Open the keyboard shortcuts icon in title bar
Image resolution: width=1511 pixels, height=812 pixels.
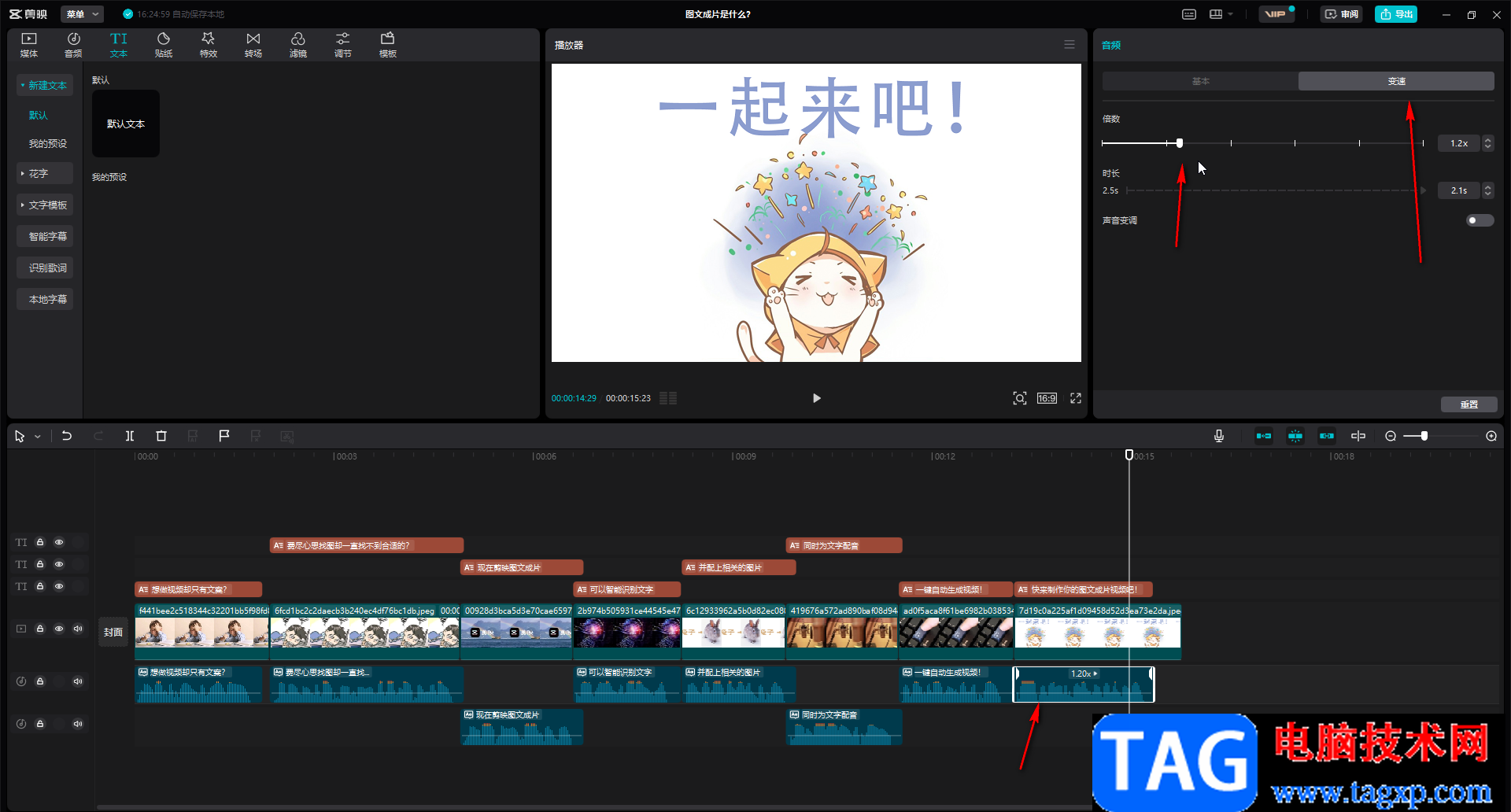(x=1189, y=14)
